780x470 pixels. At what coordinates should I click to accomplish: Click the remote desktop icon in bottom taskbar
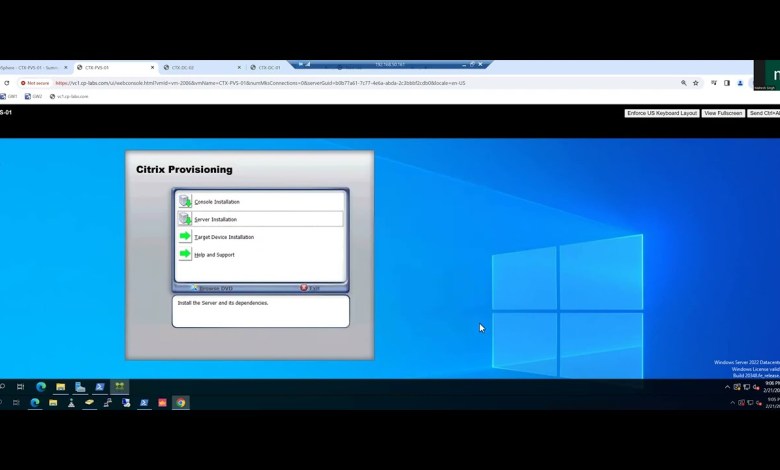click(x=126, y=403)
